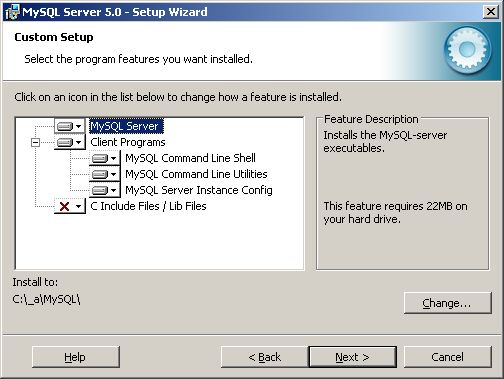
Task: Click the Change... install path button
Action: [x=448, y=303]
